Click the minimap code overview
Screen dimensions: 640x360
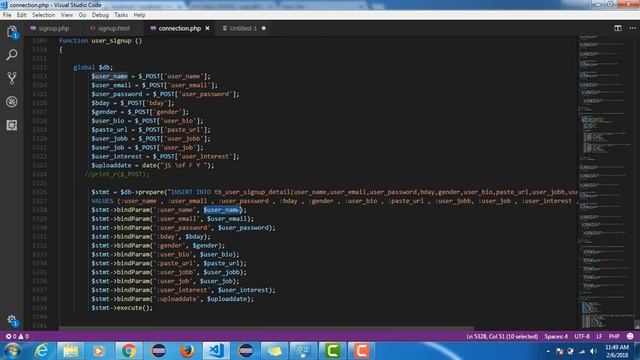606,182
